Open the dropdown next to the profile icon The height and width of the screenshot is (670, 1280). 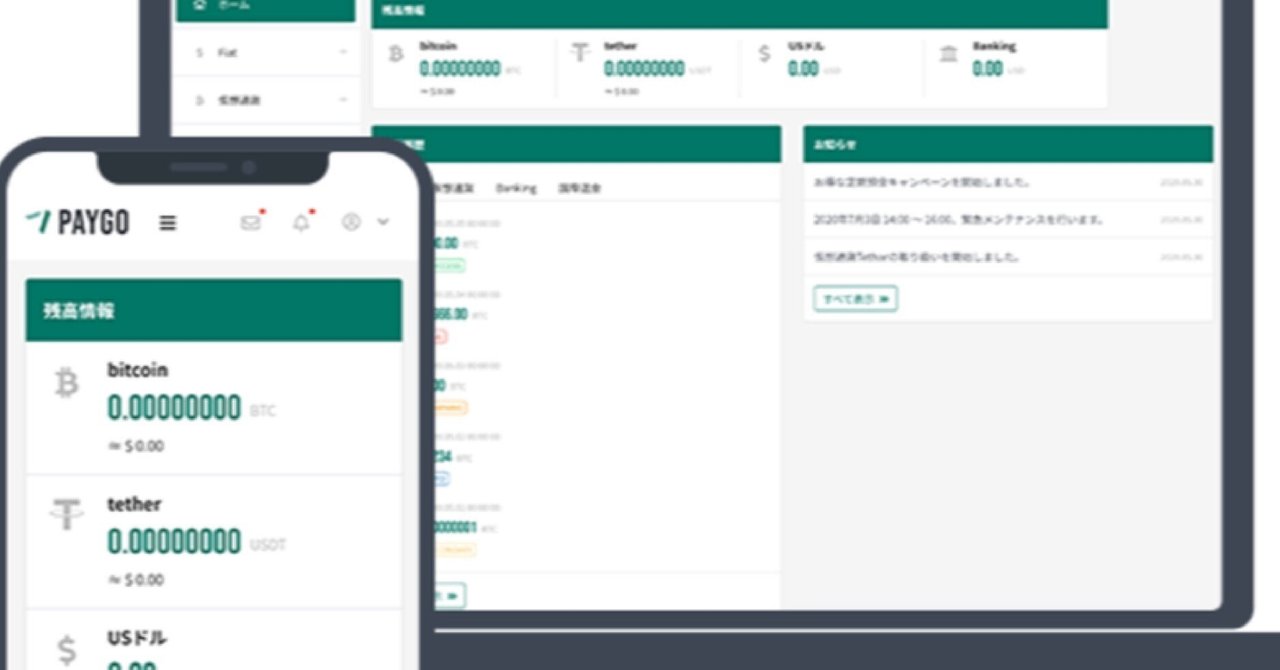(x=381, y=224)
